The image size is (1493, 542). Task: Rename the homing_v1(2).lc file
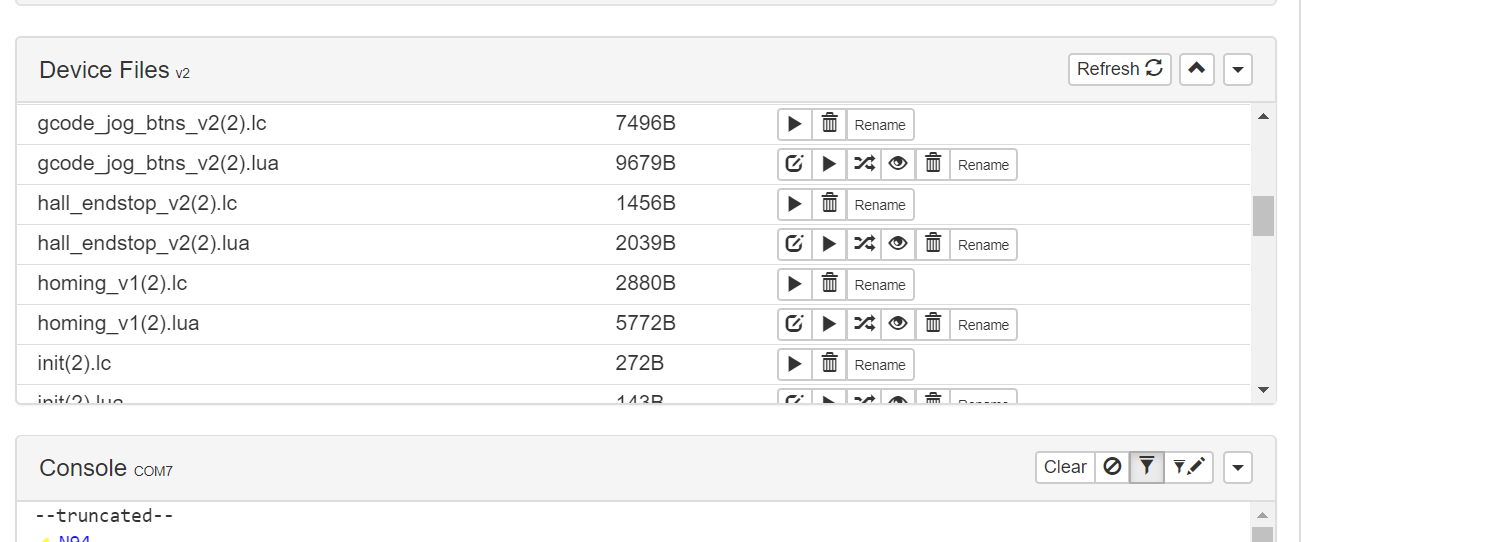pyautogui.click(x=880, y=285)
